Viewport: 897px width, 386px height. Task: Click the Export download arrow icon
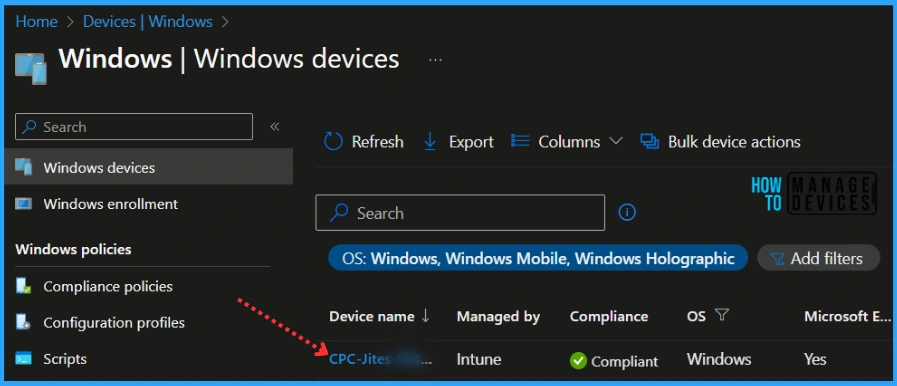[430, 141]
